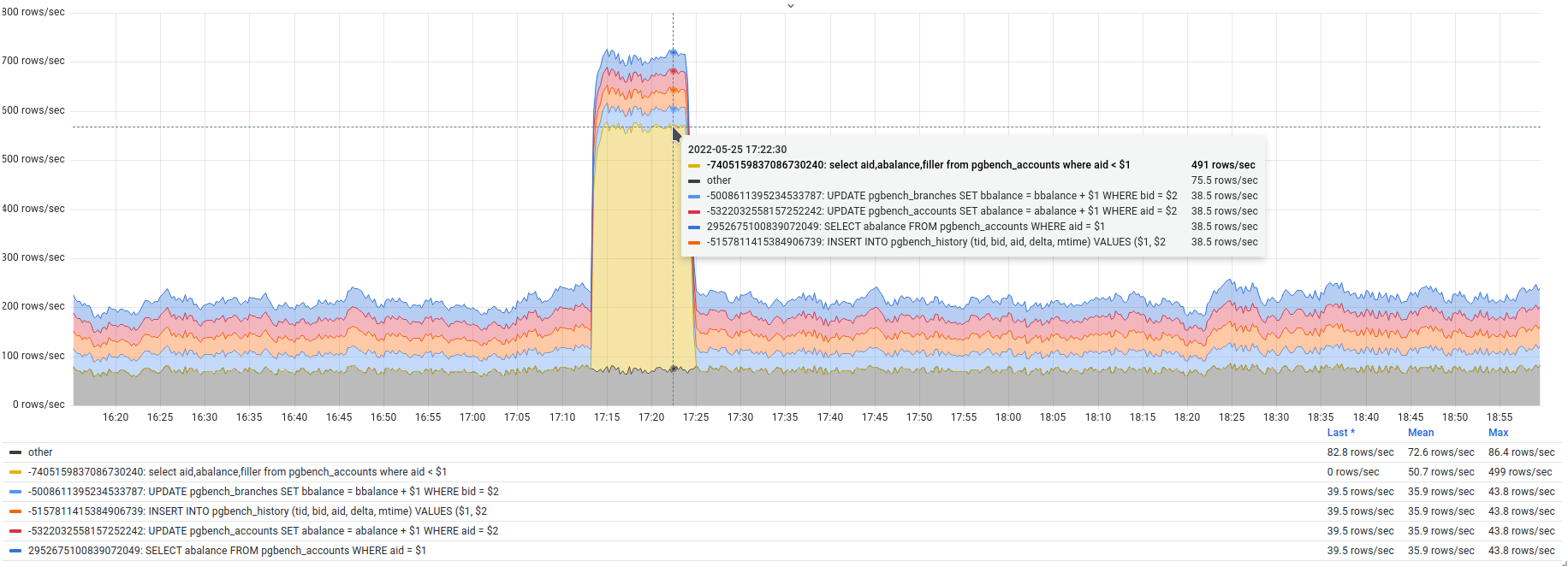Click the hover point marker at the bottom of crosshair

[673, 369]
